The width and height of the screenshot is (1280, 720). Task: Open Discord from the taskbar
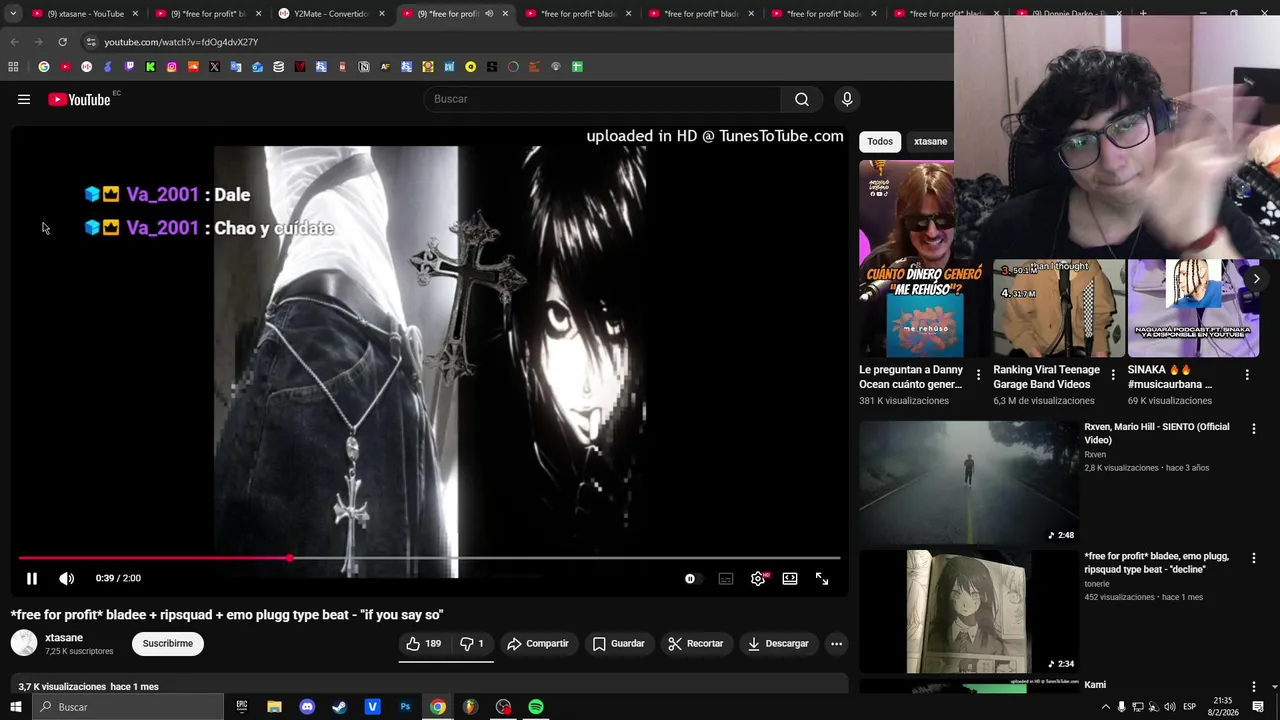pyautogui.click(x=307, y=707)
